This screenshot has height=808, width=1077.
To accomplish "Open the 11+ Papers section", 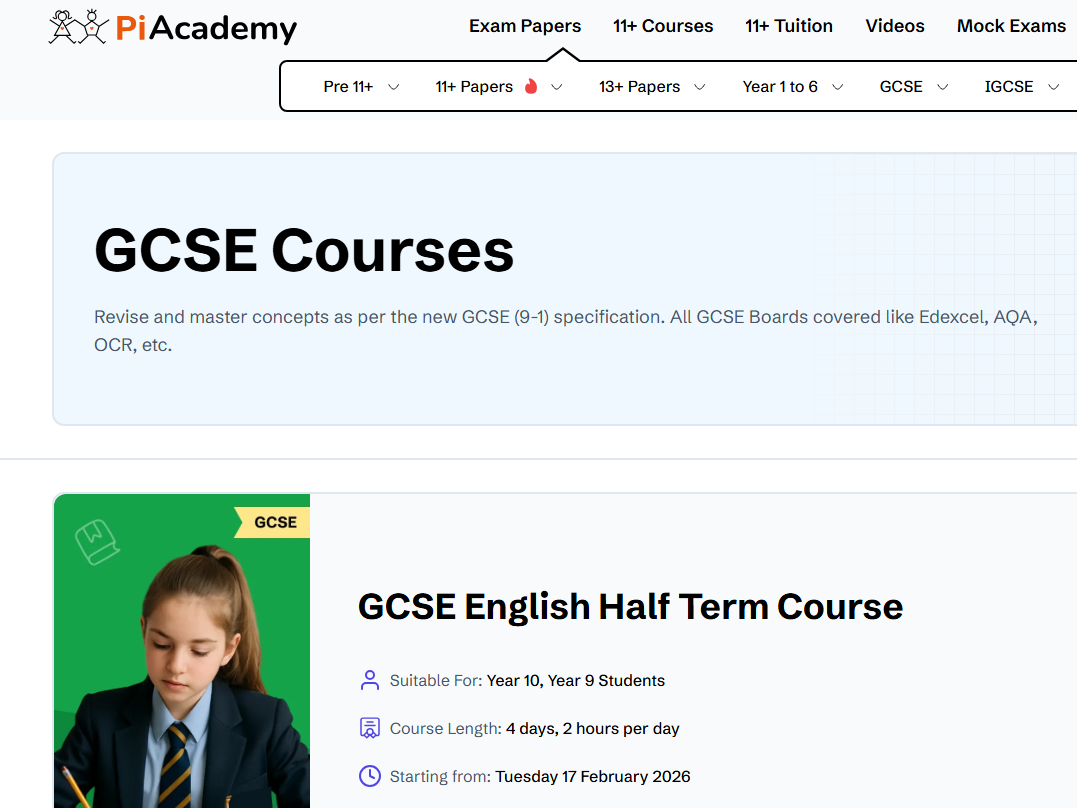I will click(x=474, y=87).
